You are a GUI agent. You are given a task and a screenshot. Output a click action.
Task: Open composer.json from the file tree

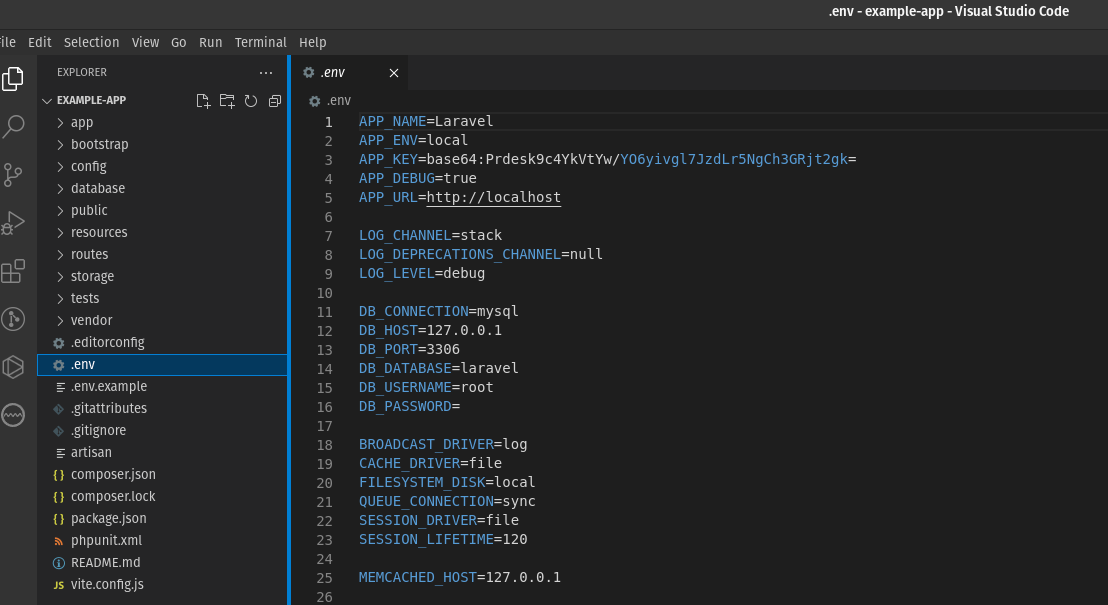113,474
